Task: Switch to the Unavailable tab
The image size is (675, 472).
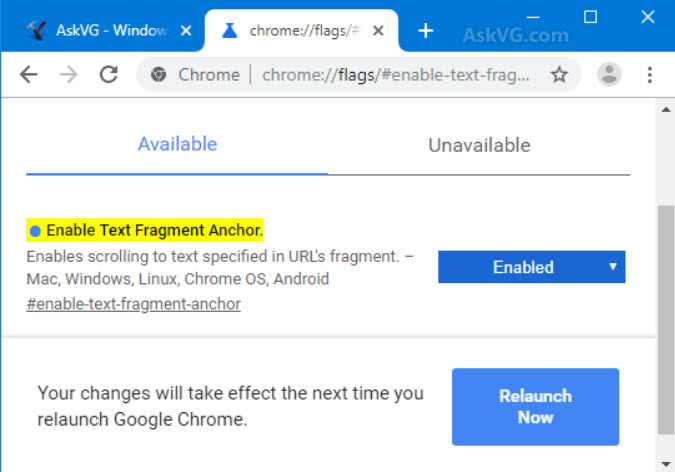Action: (479, 145)
